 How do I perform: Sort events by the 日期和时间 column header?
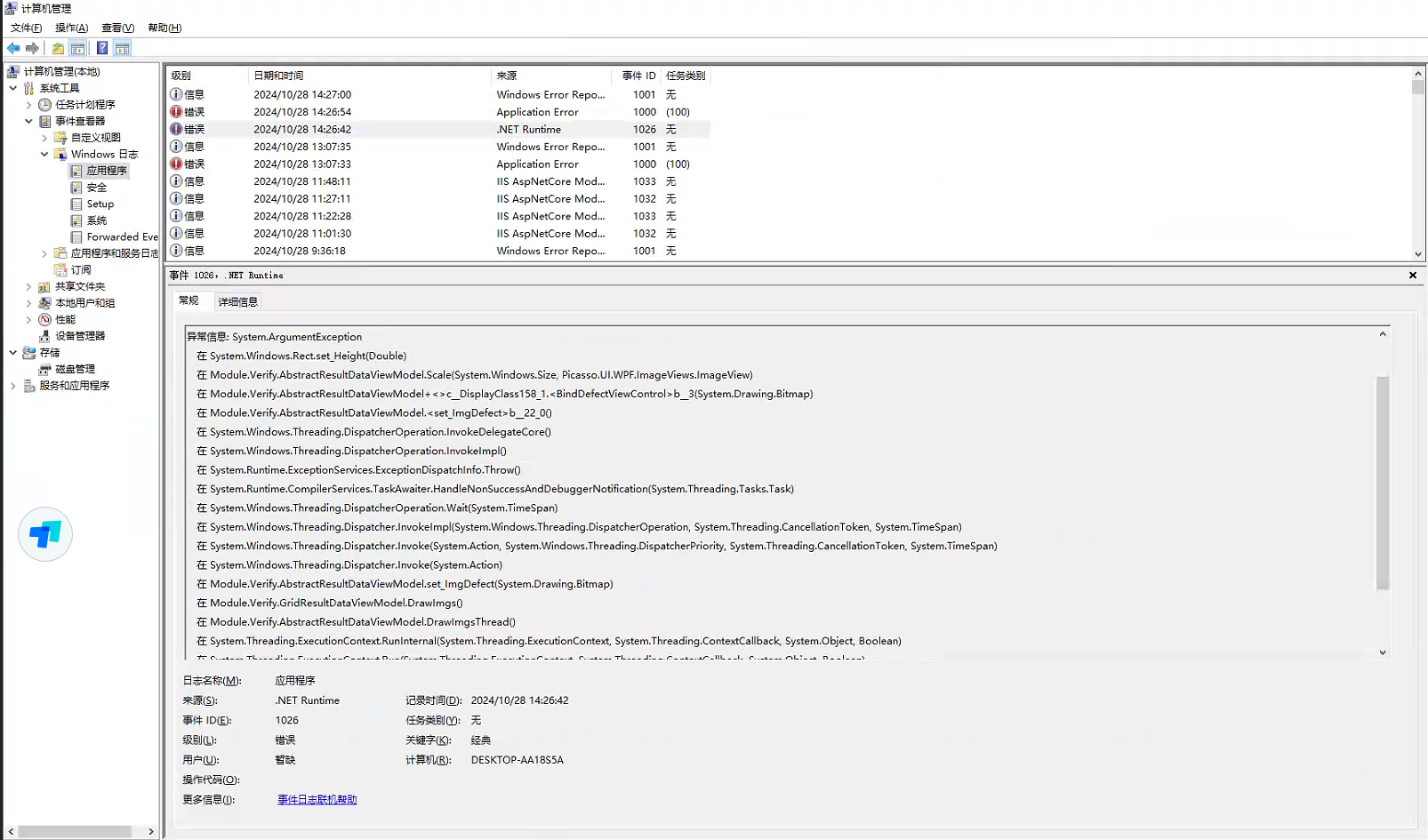[x=278, y=76]
